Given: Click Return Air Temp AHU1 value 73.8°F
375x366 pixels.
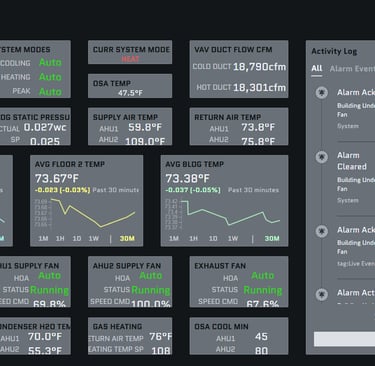Looking at the screenshot, I should [x=258, y=127].
